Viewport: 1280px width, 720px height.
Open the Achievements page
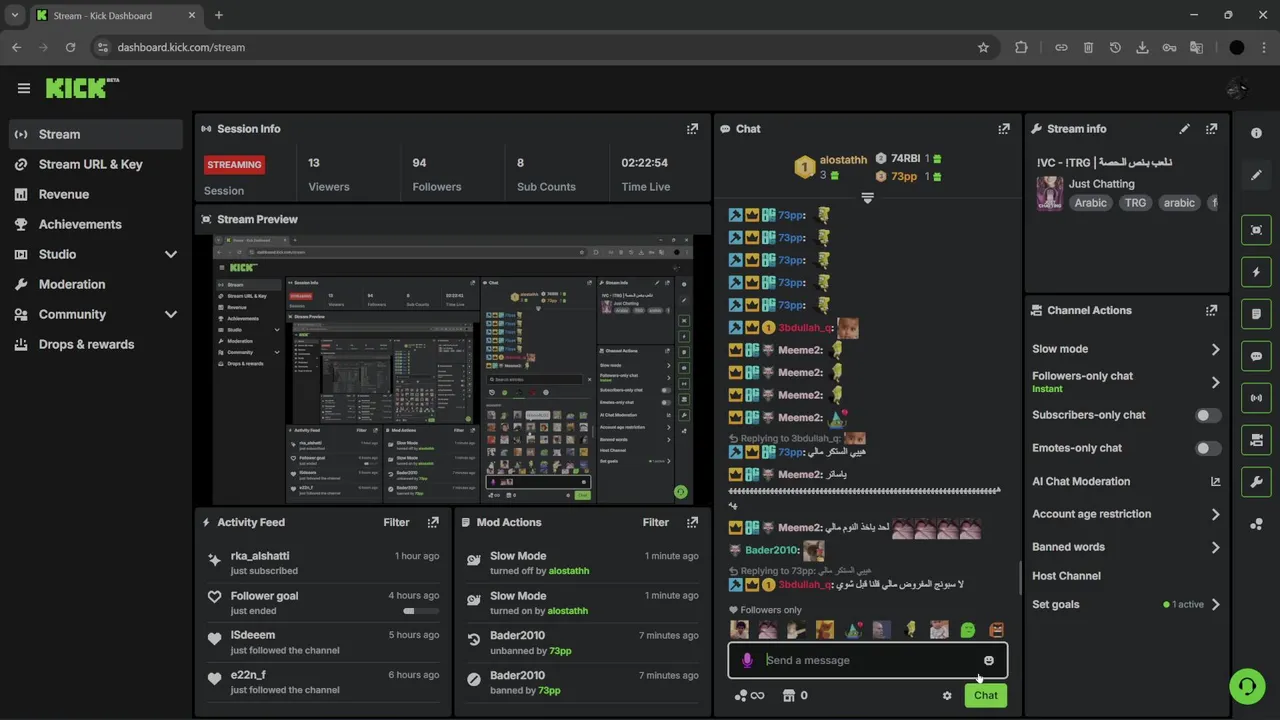pos(96,224)
